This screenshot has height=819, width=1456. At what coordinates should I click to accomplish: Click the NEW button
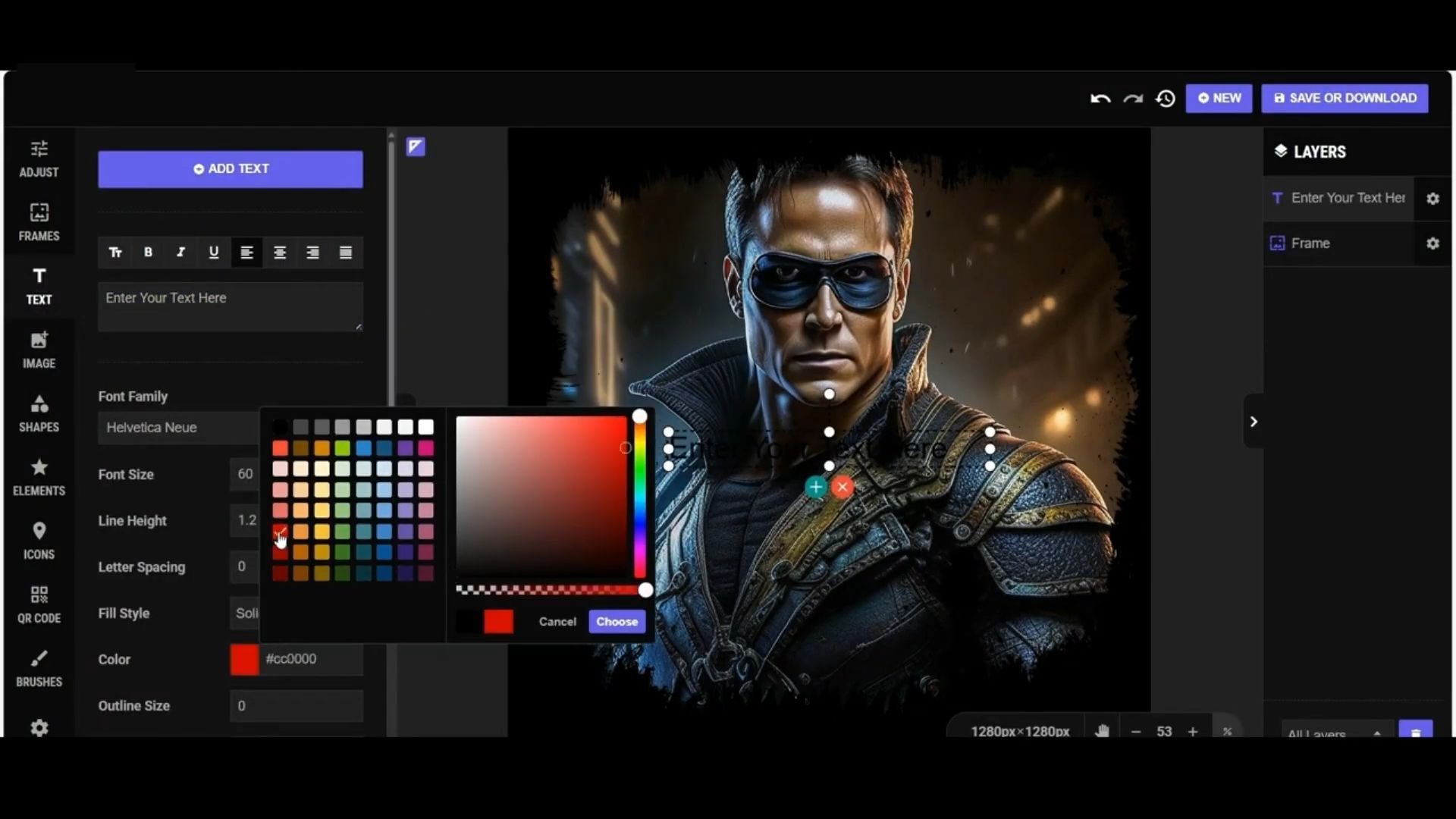1219,98
